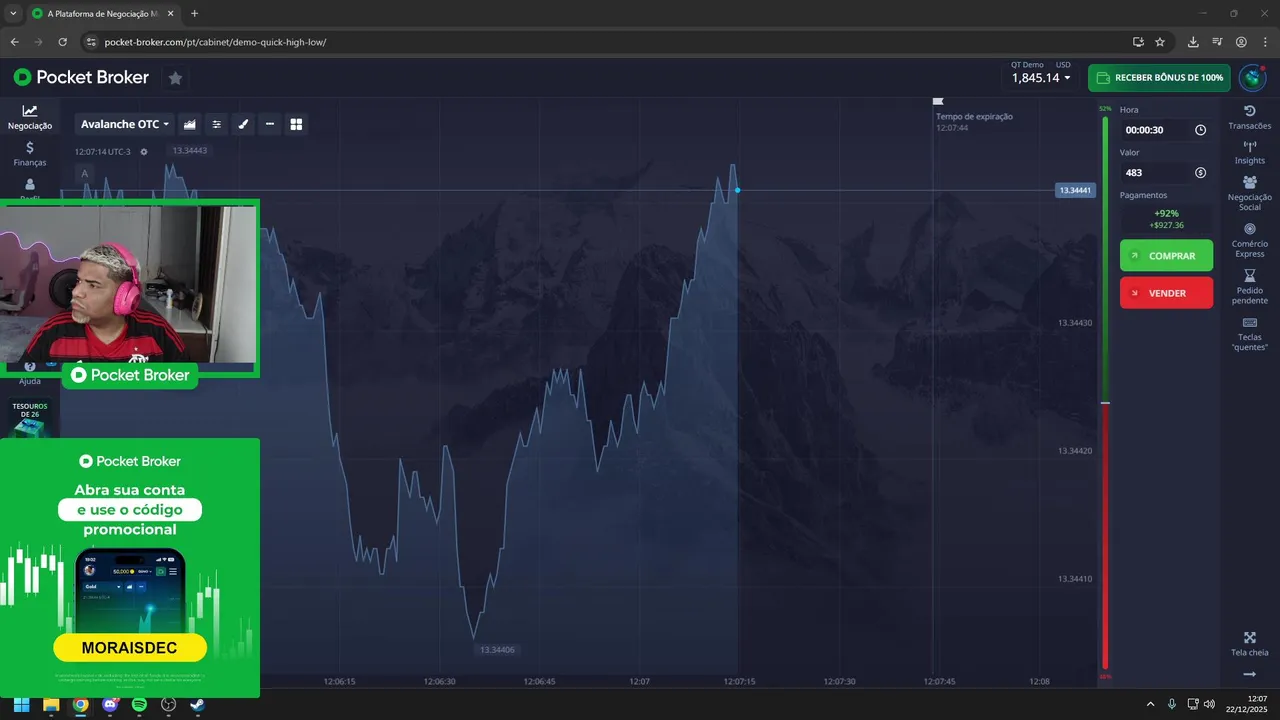Open the Teclas quentes hotkeys panel

tap(1249, 334)
